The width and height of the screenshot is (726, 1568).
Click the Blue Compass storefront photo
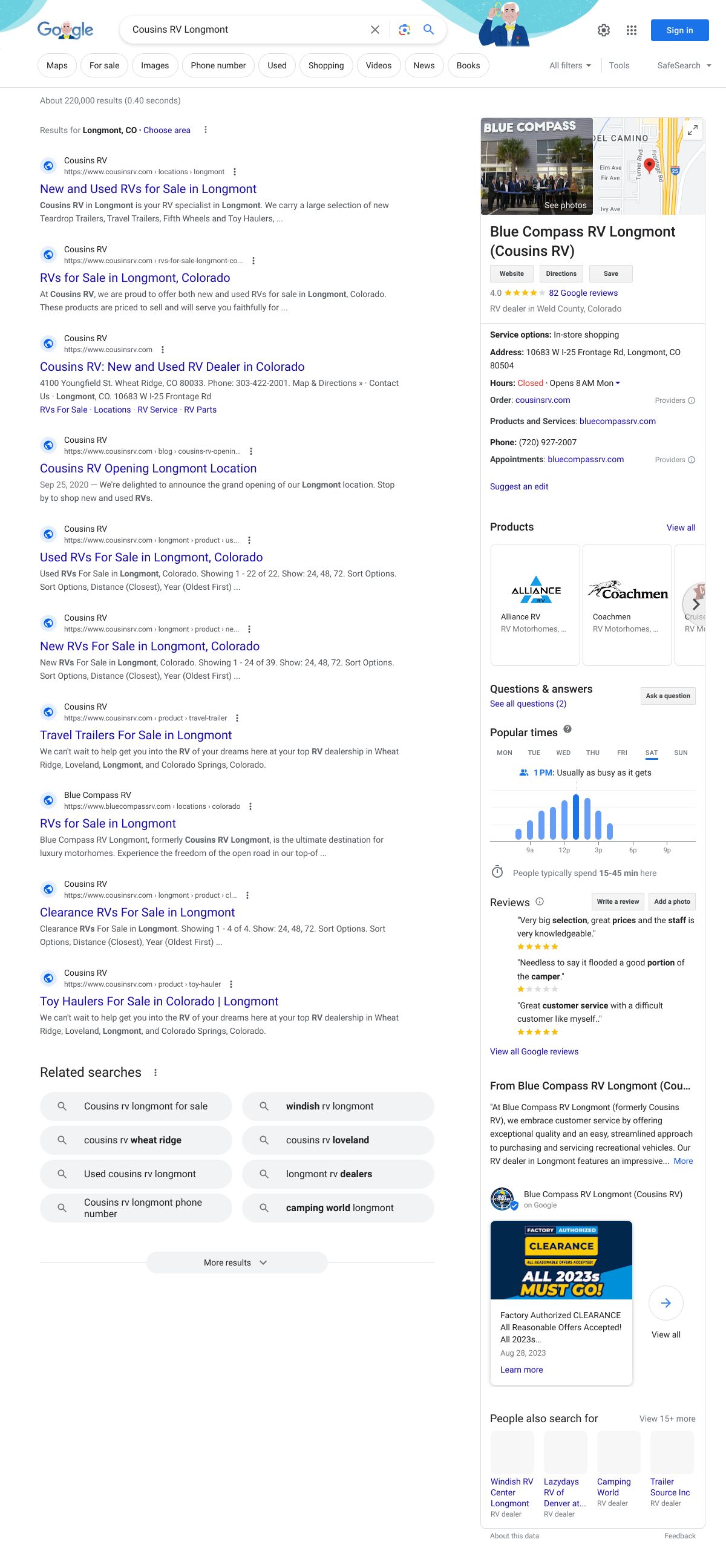536,166
